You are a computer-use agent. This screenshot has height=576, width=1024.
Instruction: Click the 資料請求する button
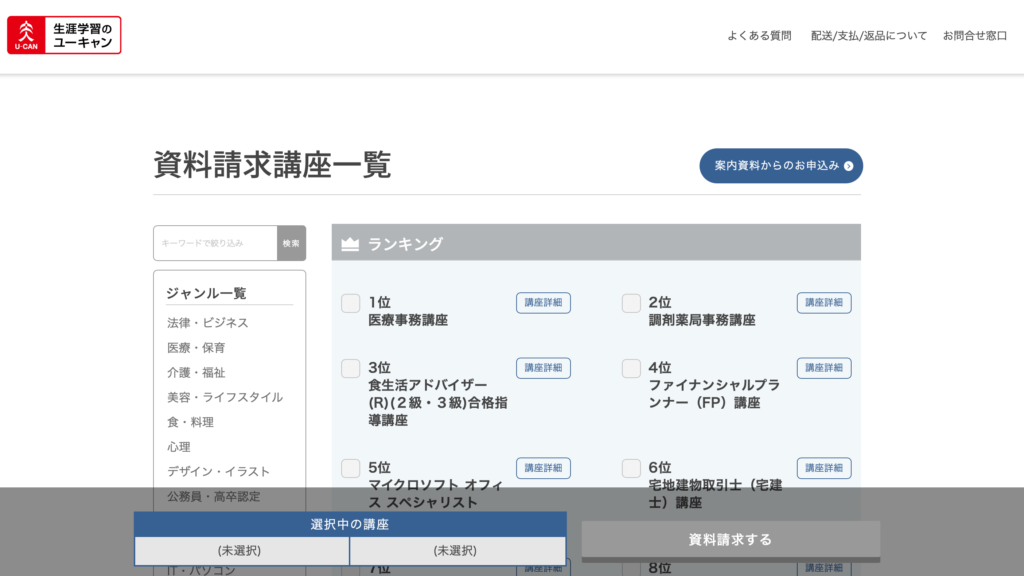(731, 540)
